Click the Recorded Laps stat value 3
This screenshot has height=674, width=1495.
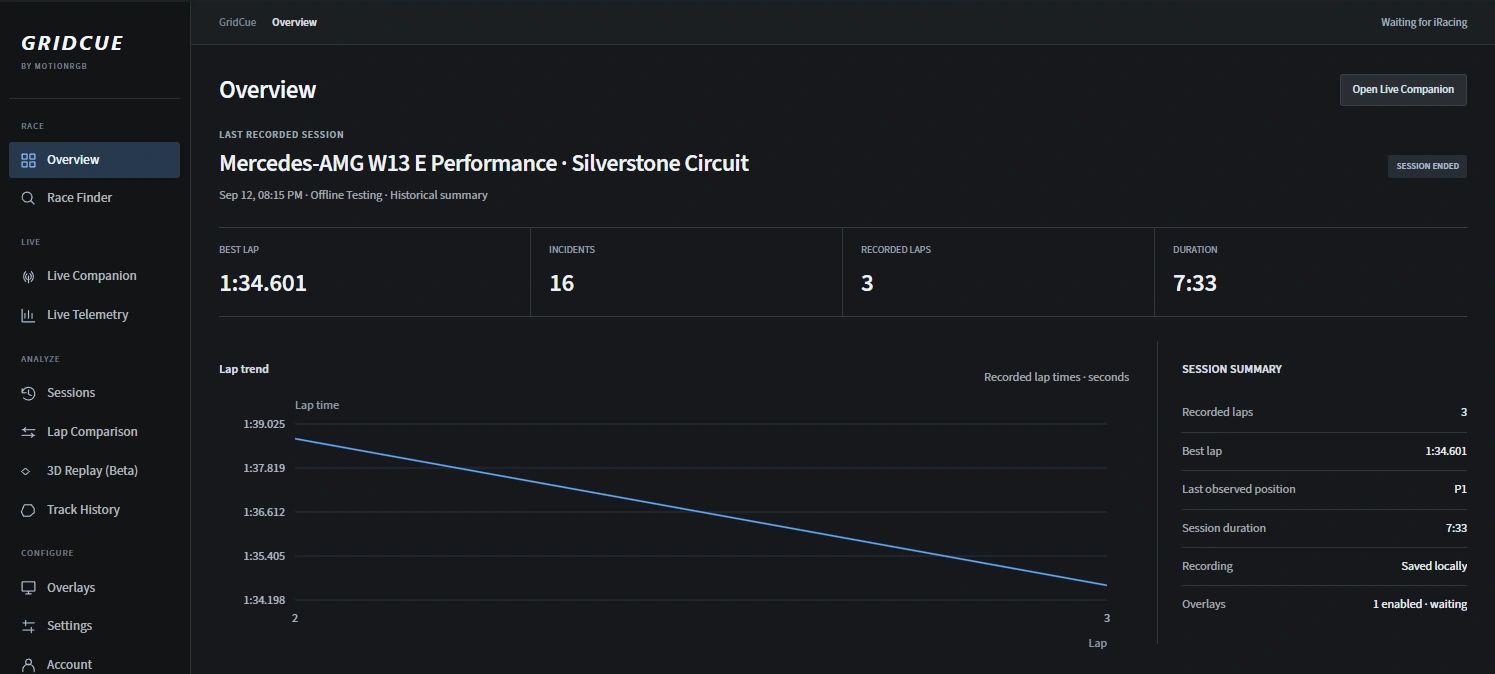pos(867,283)
